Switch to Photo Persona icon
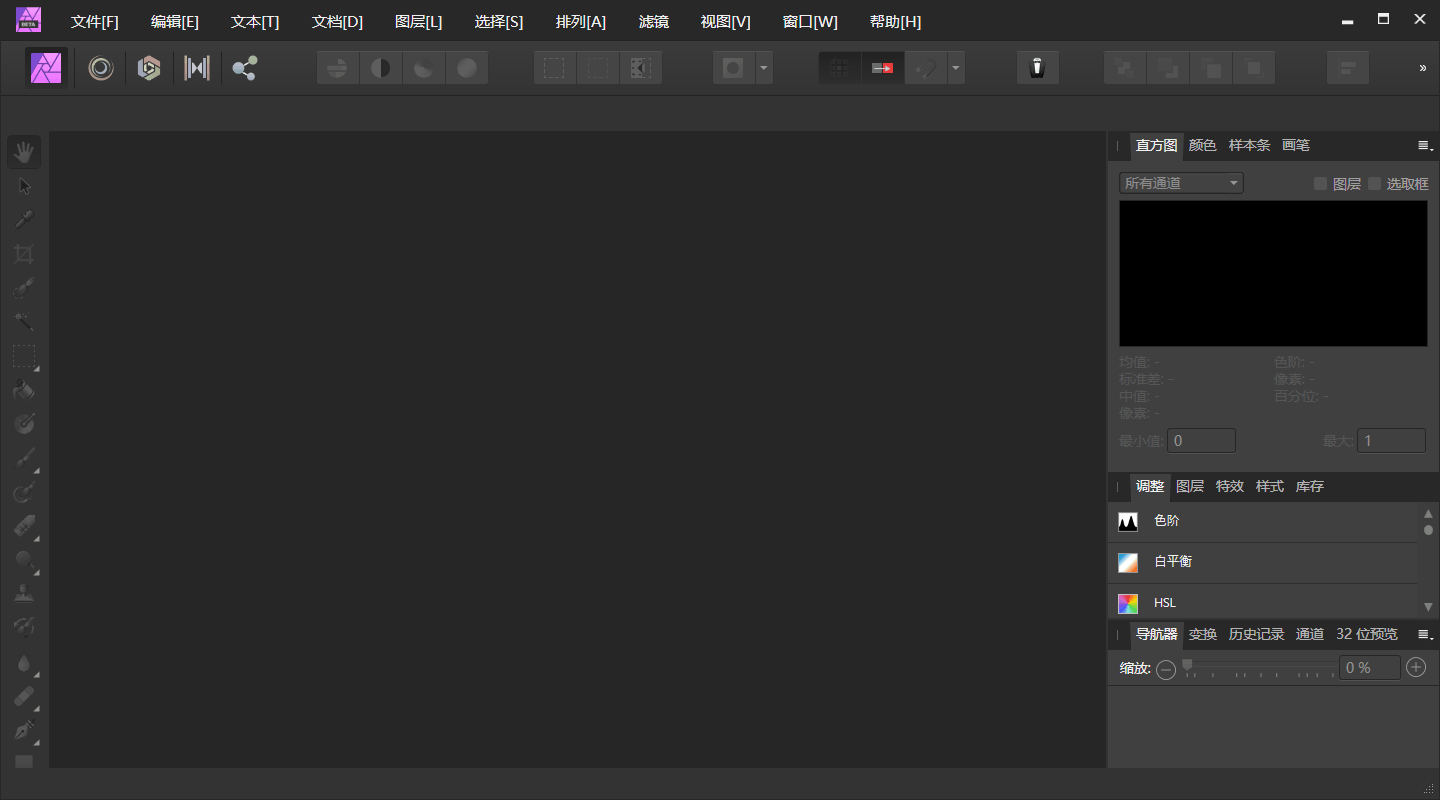The height and width of the screenshot is (800, 1440). (47, 68)
